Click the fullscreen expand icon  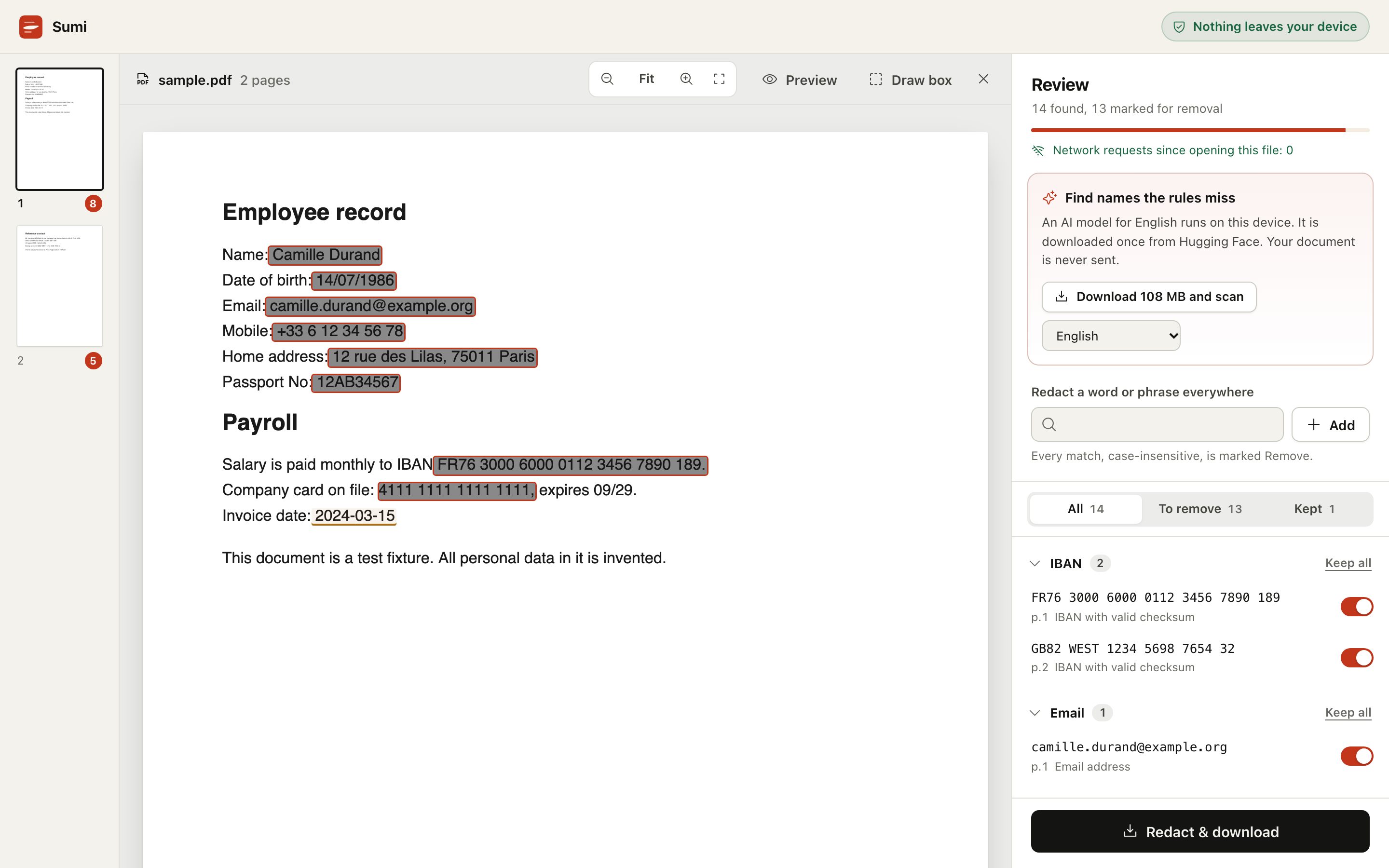coord(719,79)
